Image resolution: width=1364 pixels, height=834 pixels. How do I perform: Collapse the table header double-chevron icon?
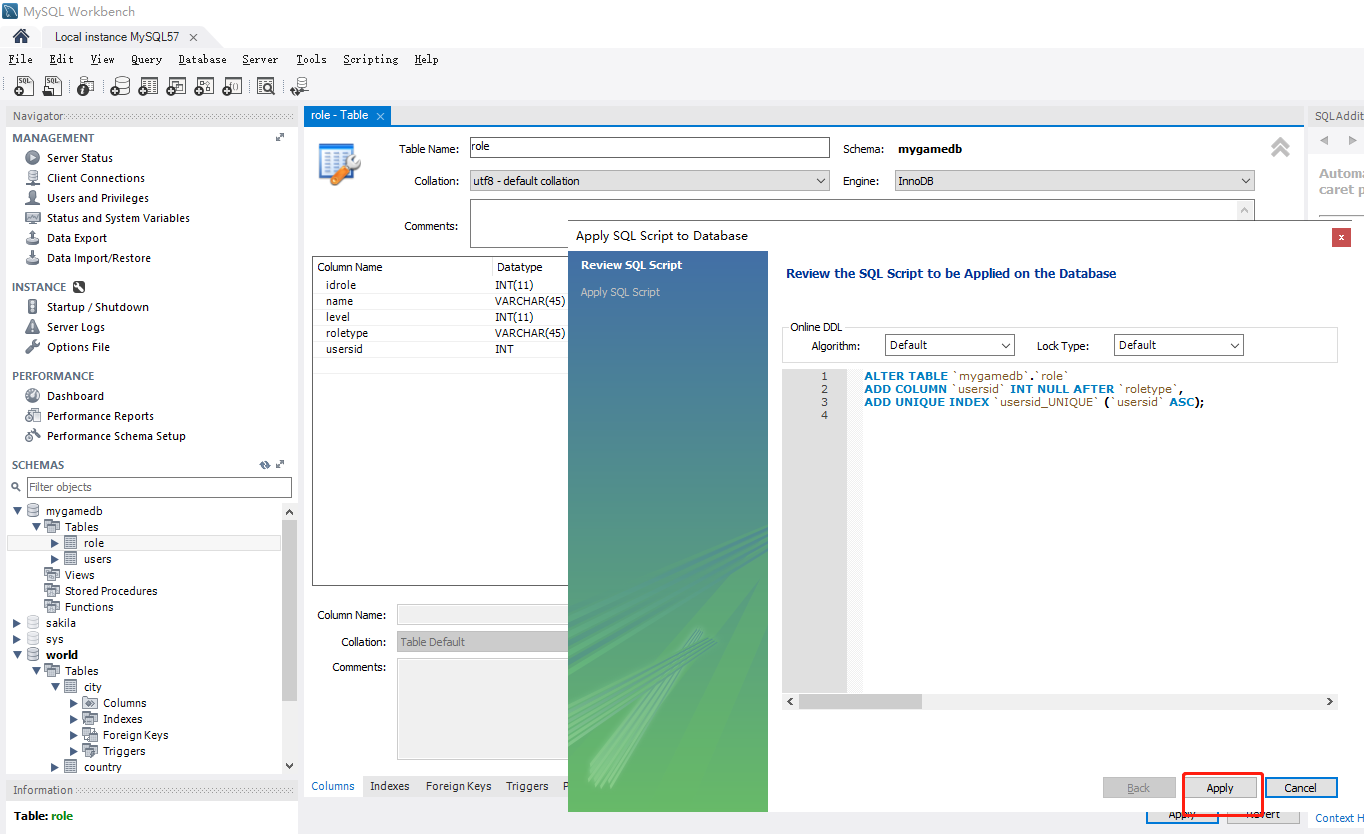[1280, 148]
